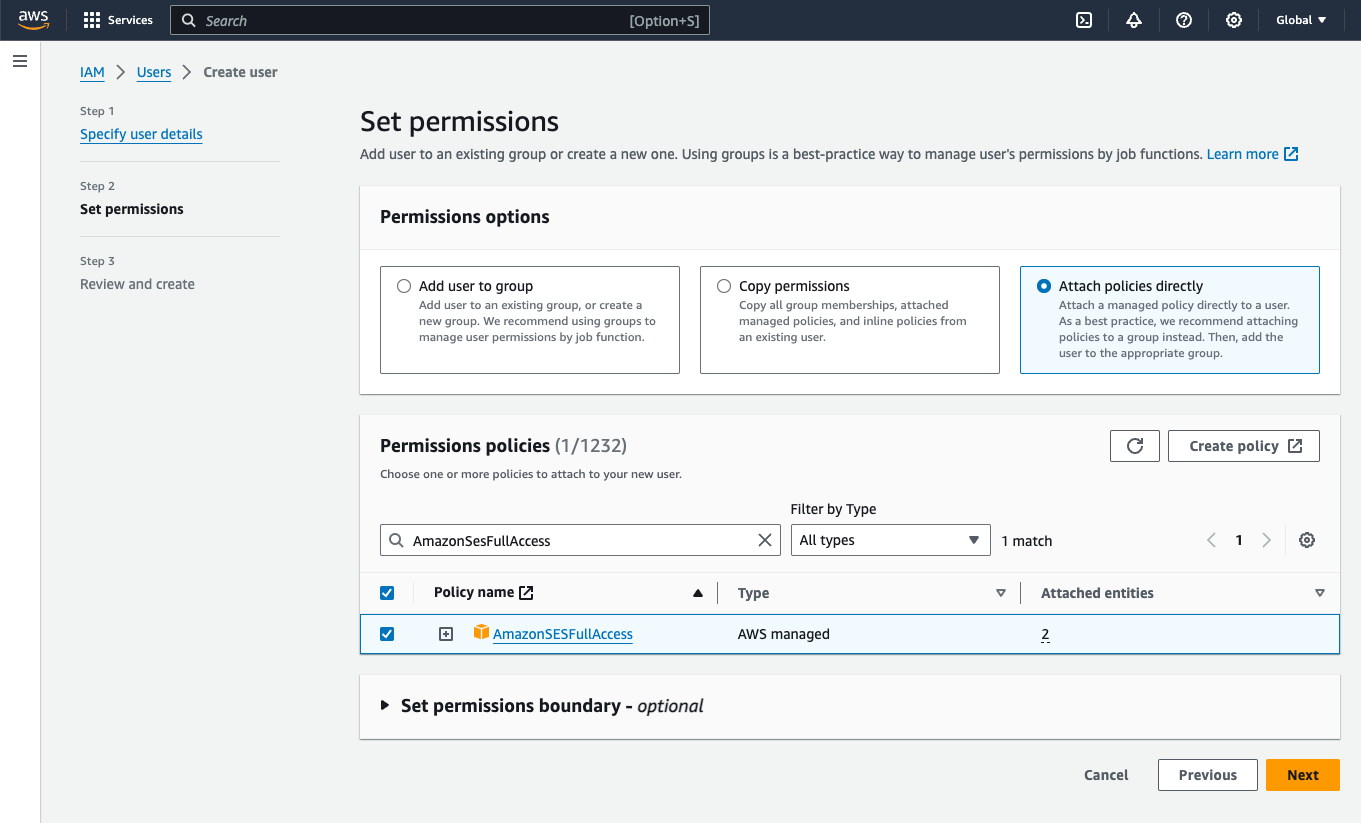
Task: Open policy table preferences gear
Action: coord(1307,540)
